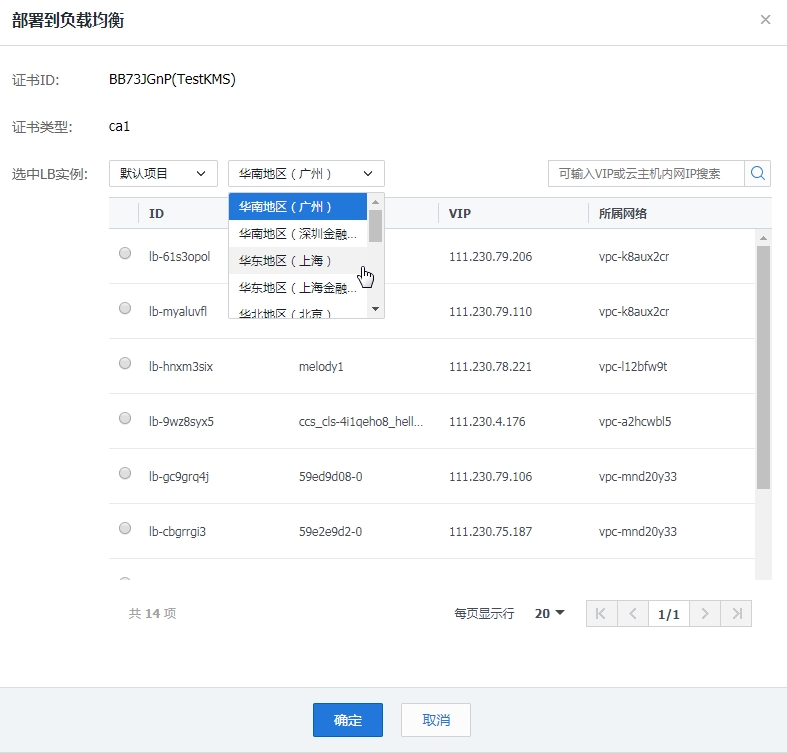Open rows per page dropdown showing 20
The width and height of the screenshot is (787, 753).
click(x=549, y=613)
